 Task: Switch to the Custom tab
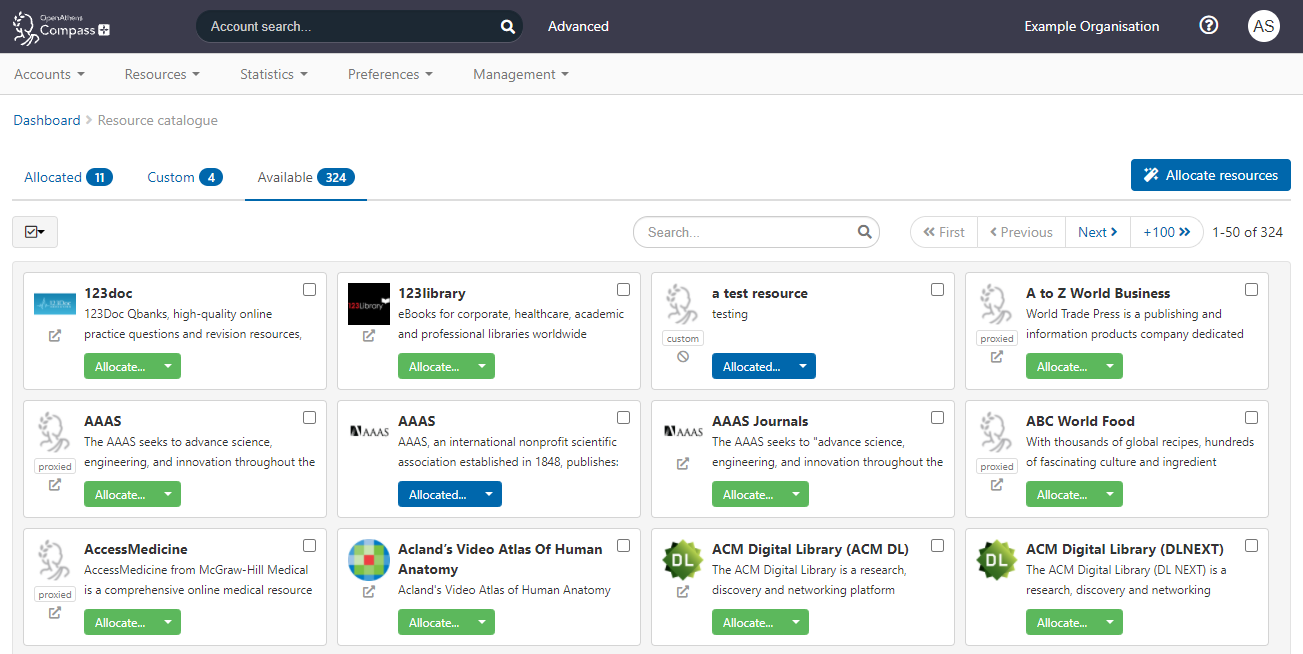point(171,177)
